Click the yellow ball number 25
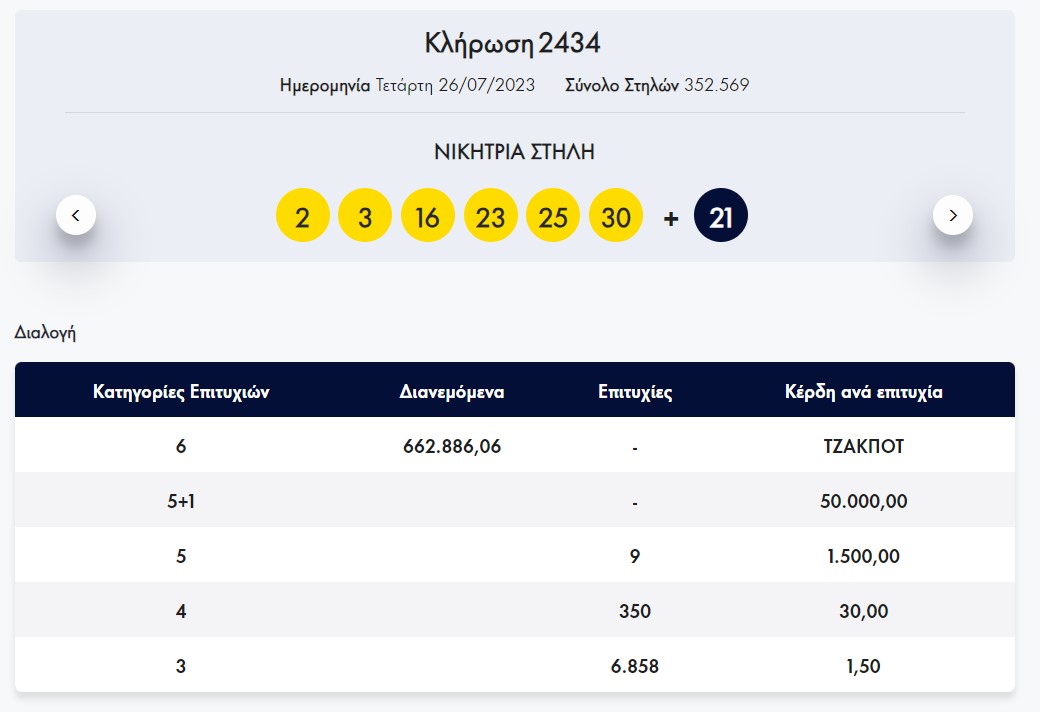1040x712 pixels. coord(553,217)
